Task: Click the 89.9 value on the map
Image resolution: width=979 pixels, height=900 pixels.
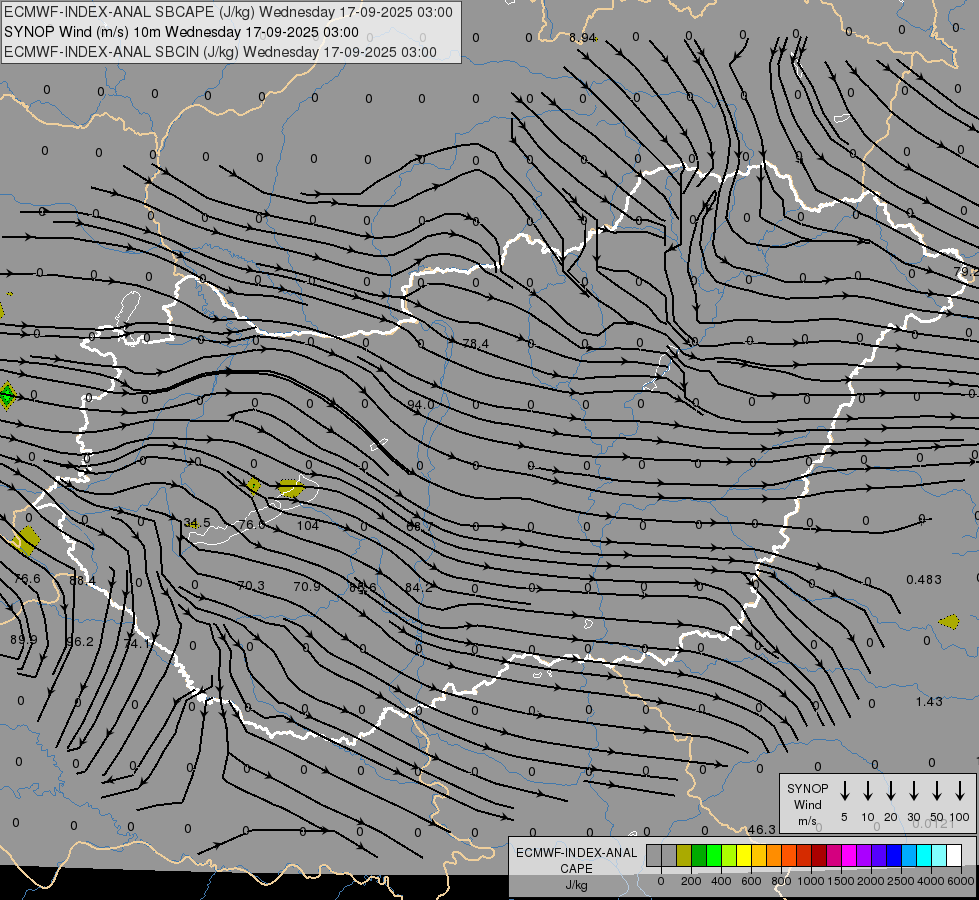Action: click(24, 640)
